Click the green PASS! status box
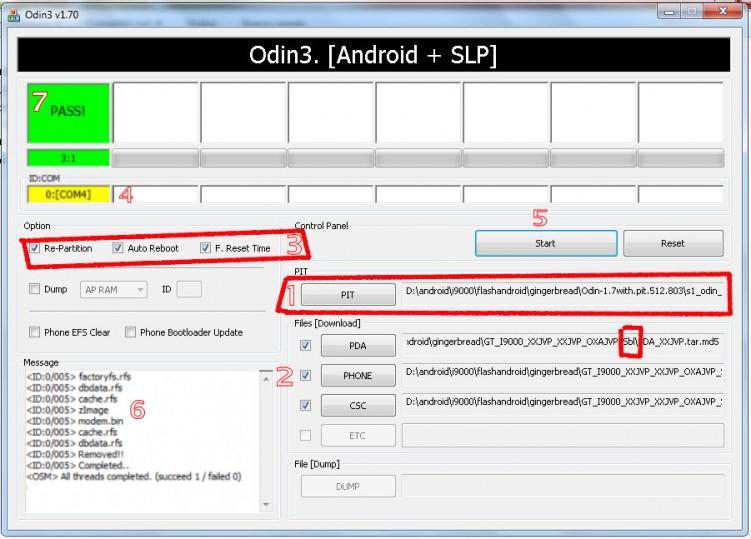The image size is (751, 539). [x=68, y=113]
